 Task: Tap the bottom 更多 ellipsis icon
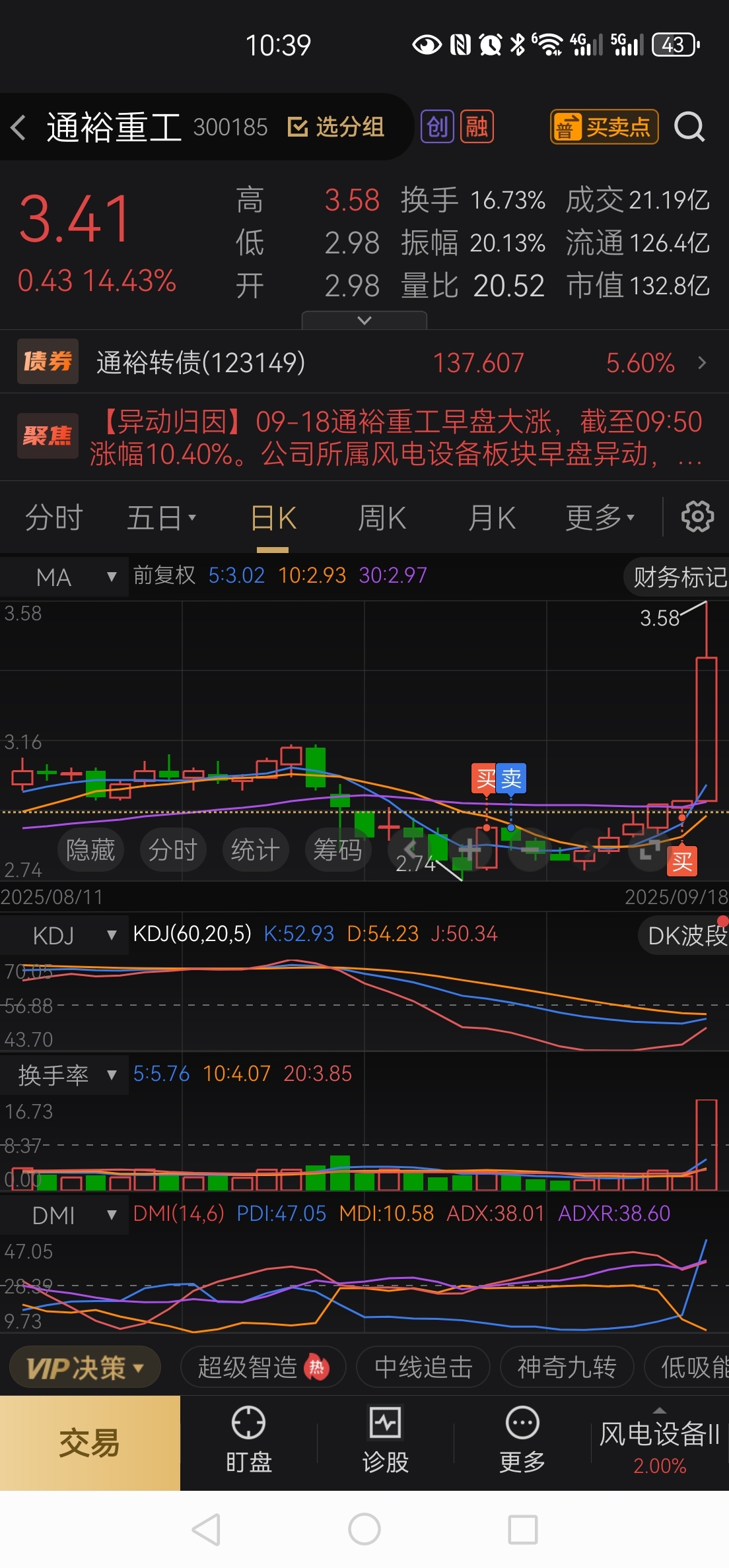(522, 1423)
